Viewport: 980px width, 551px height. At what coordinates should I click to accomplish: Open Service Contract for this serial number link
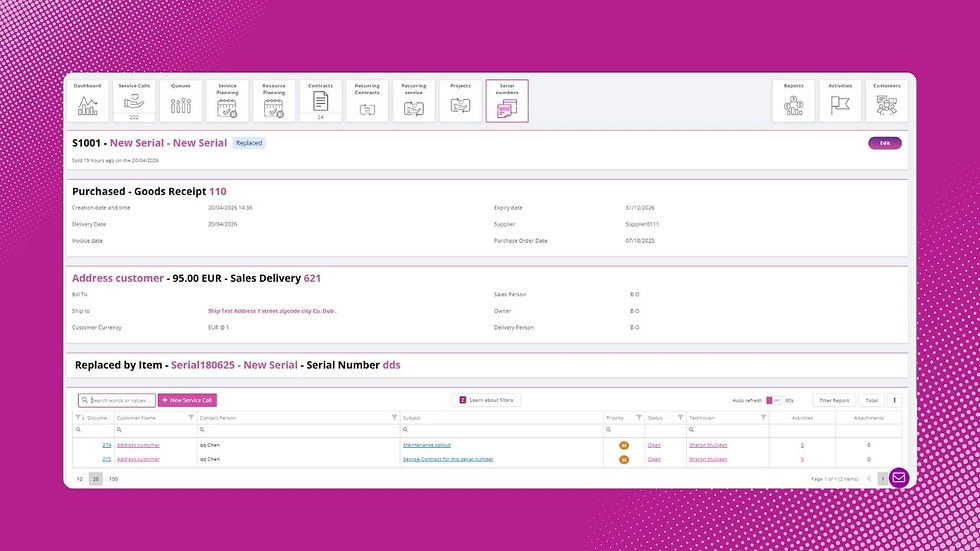[x=448, y=459]
